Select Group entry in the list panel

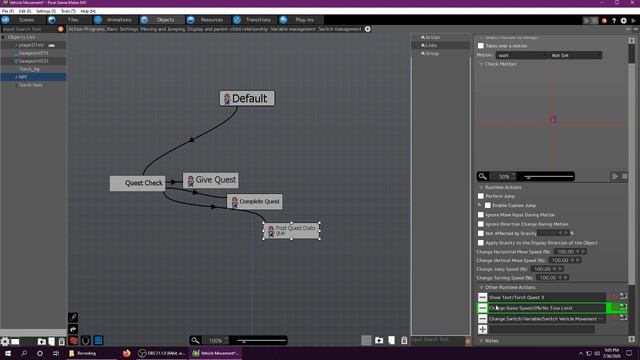432,53
